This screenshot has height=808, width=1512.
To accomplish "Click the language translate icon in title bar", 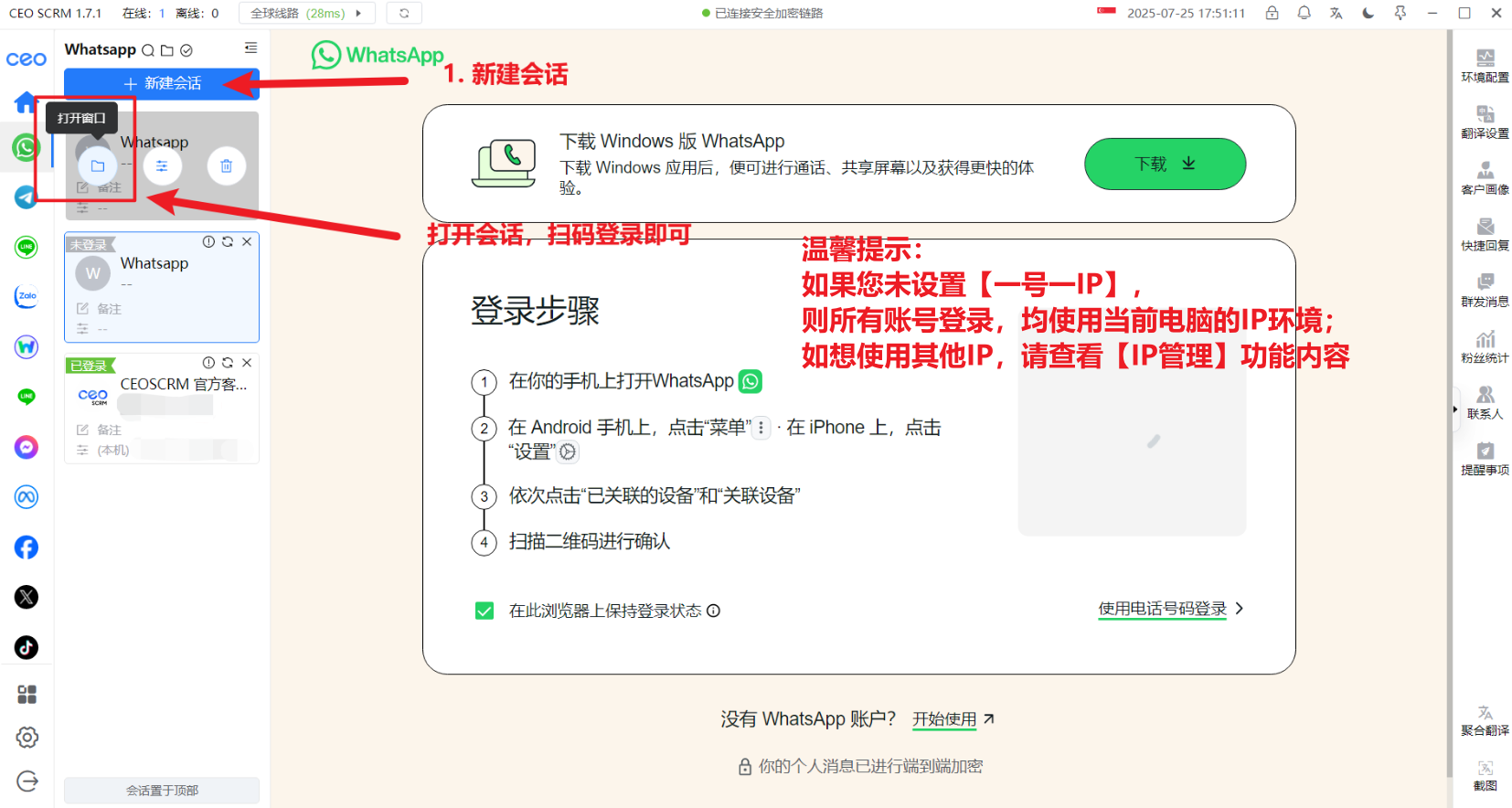I will (1336, 13).
